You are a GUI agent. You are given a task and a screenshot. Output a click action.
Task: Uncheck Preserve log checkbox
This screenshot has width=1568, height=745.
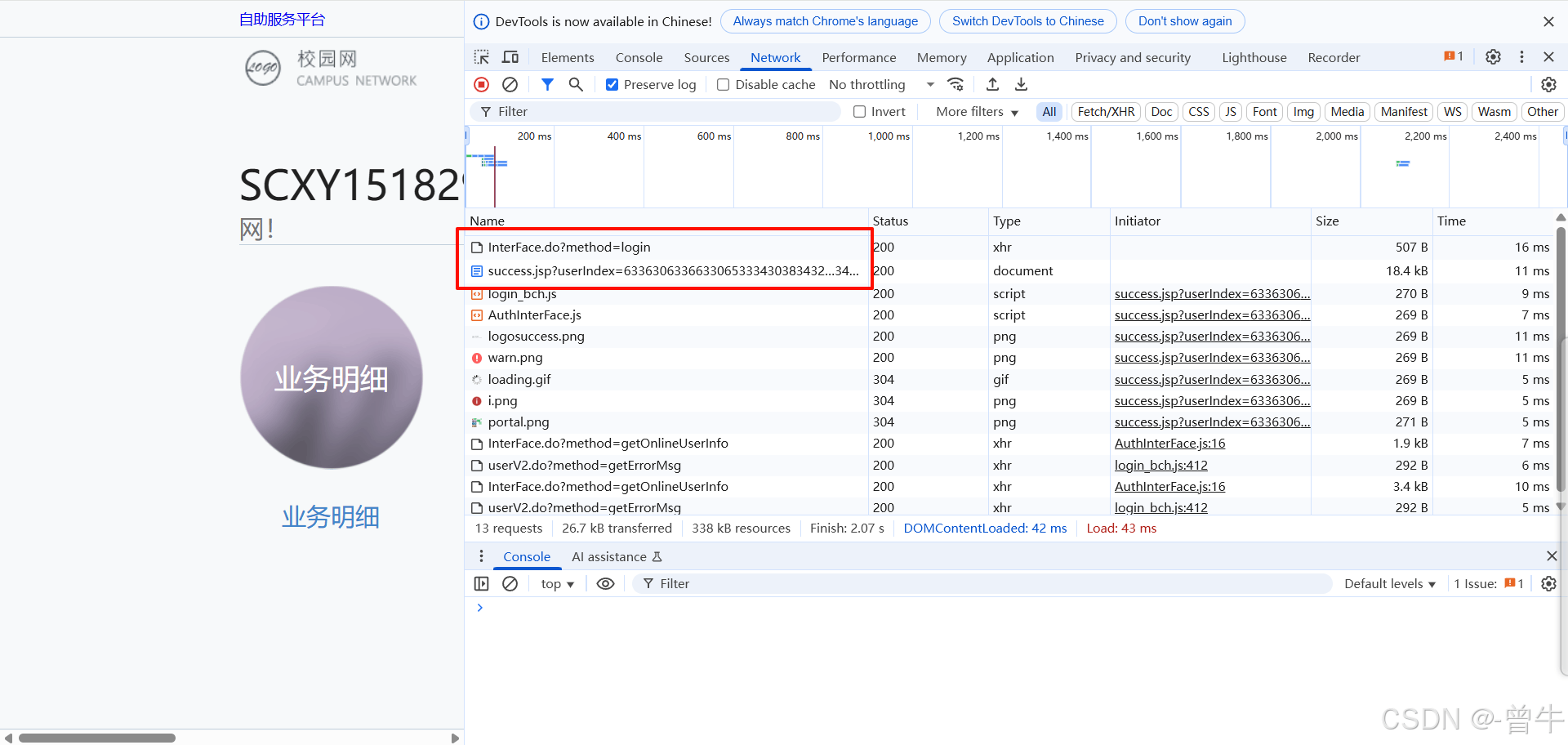pyautogui.click(x=612, y=84)
